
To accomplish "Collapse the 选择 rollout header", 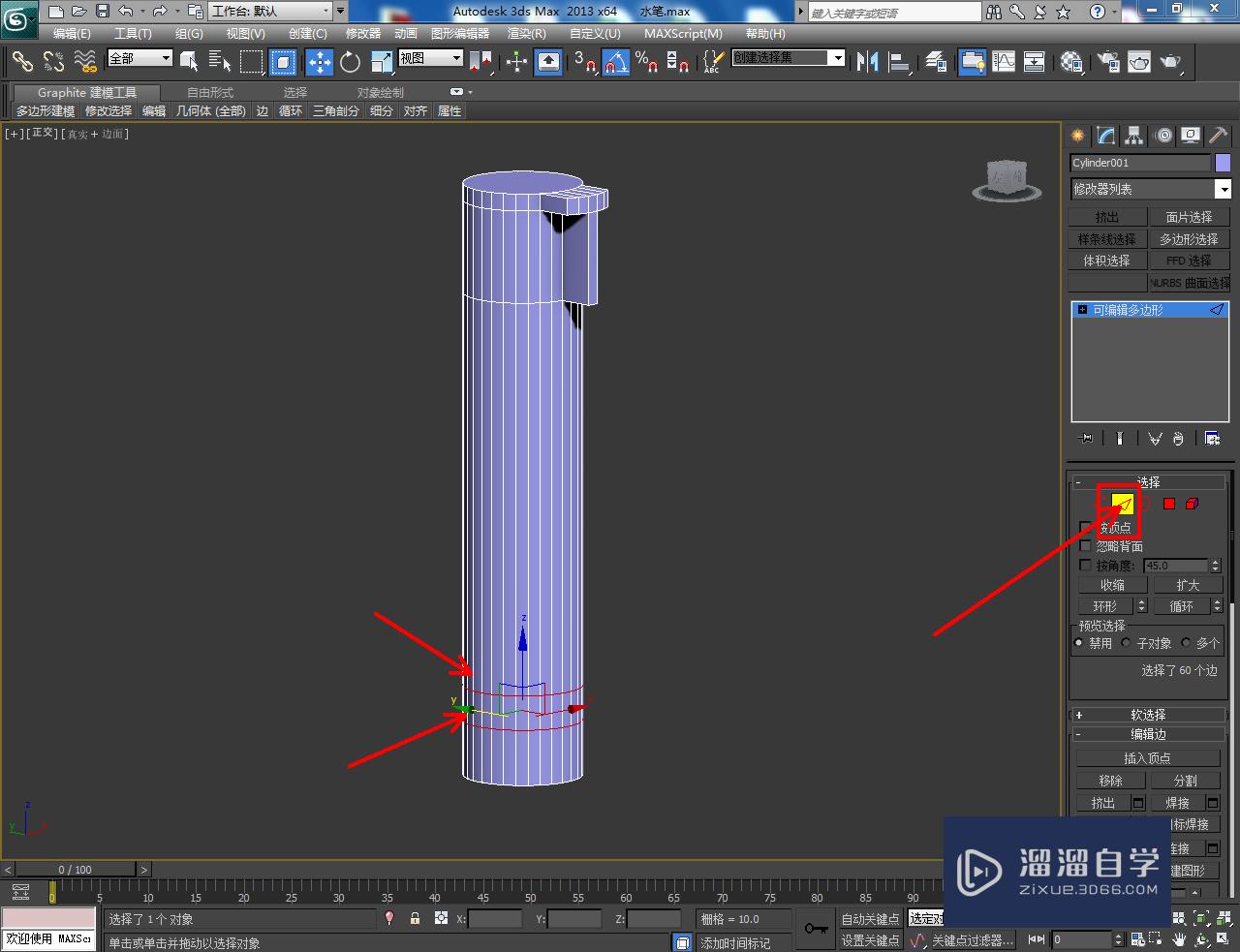I will pos(1147,481).
